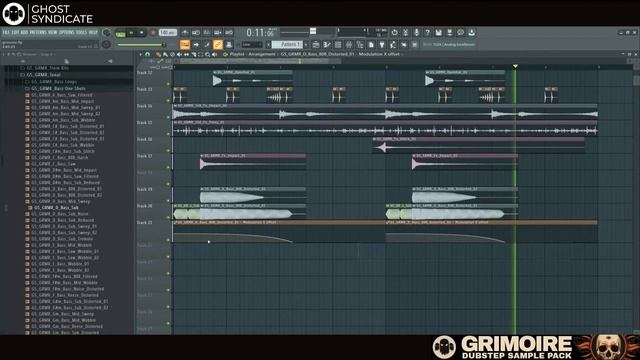Mute Track 15 with its green dot
This screenshot has width=640, height=360.
point(168,134)
